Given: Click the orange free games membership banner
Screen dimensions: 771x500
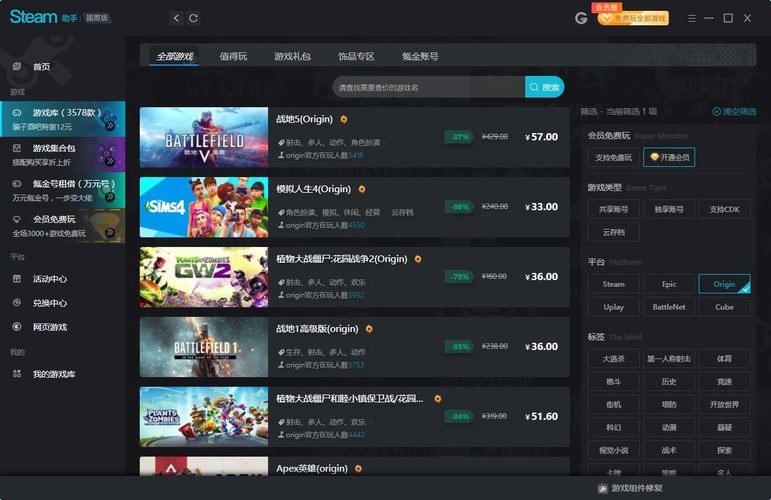Looking at the screenshot, I should (633, 18).
